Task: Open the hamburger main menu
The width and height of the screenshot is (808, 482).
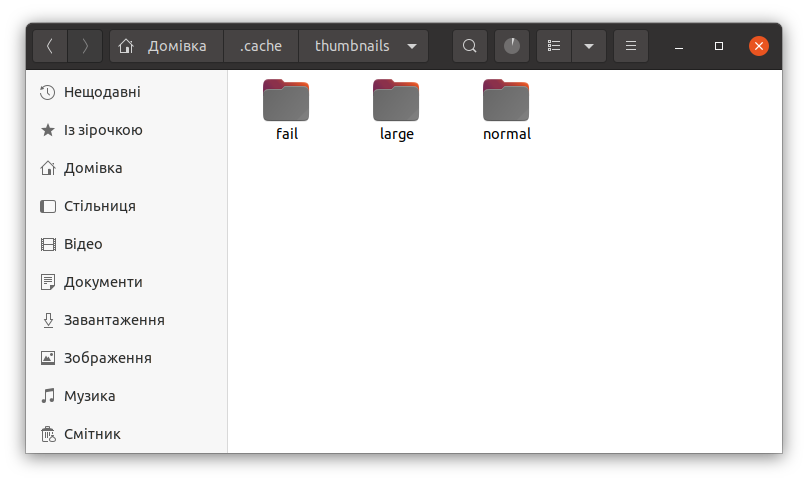Action: click(x=630, y=46)
